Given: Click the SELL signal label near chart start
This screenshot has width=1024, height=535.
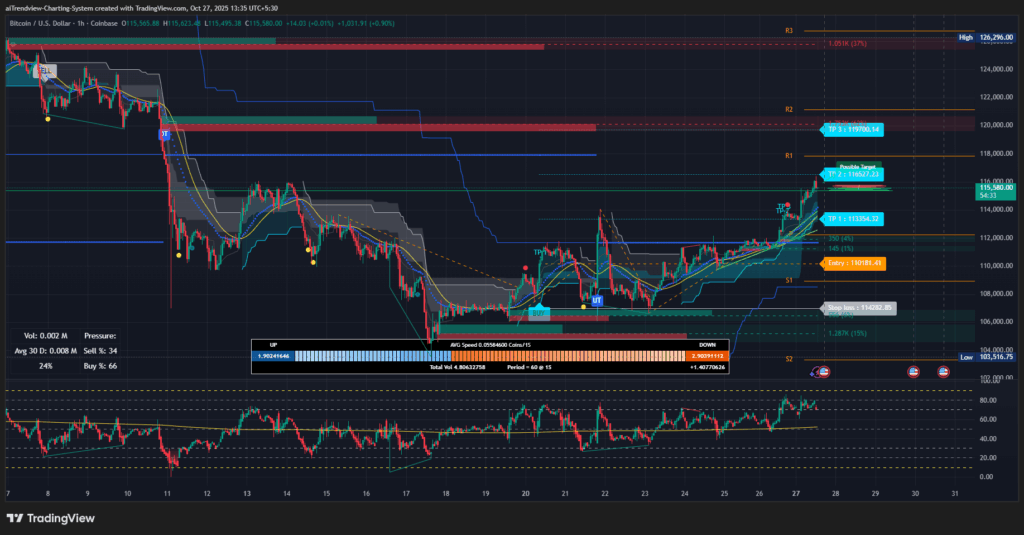Looking at the screenshot, I should [x=44, y=71].
